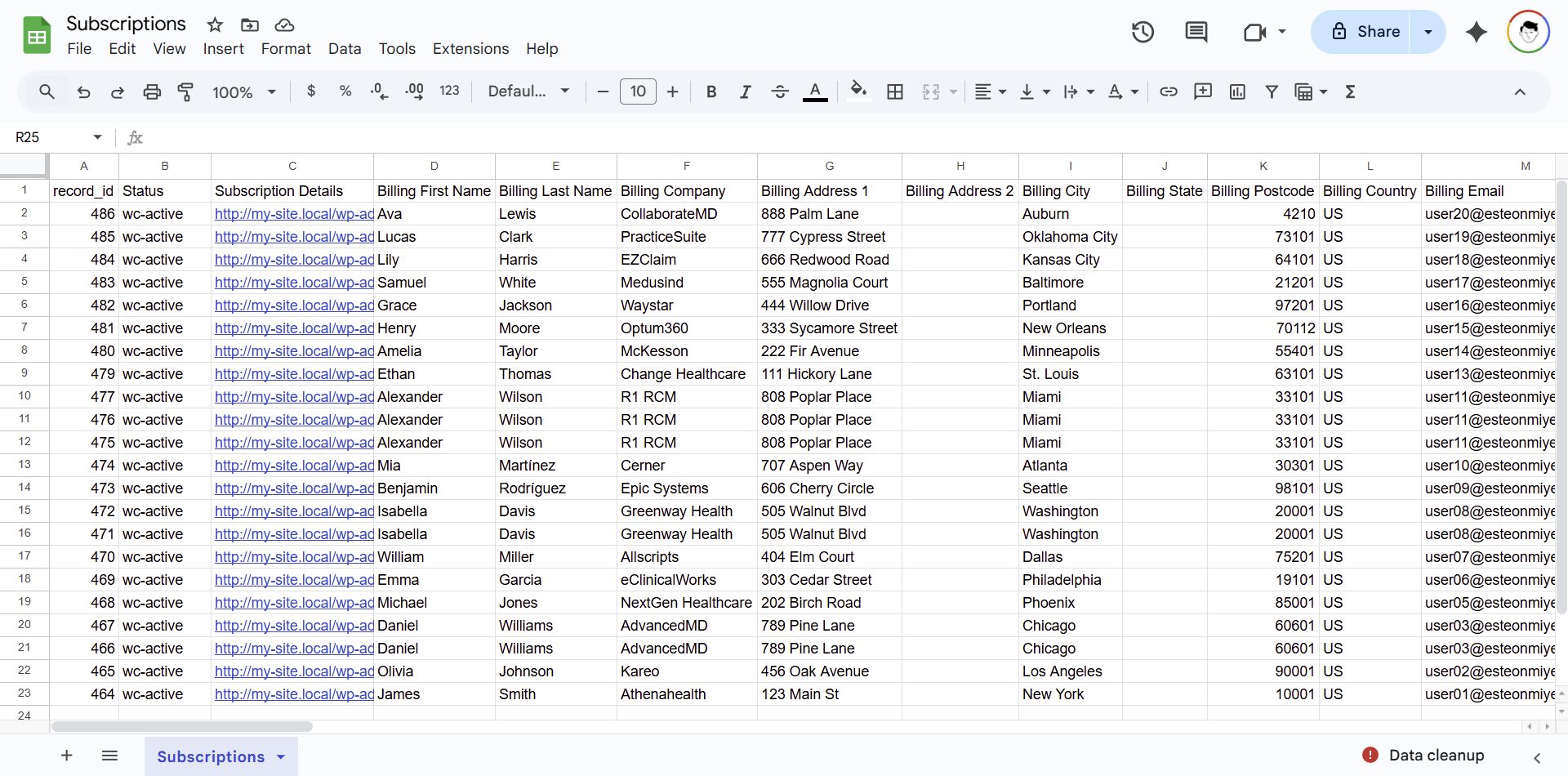This screenshot has width=1568, height=776.
Task: Select column F header
Action: coord(687,166)
